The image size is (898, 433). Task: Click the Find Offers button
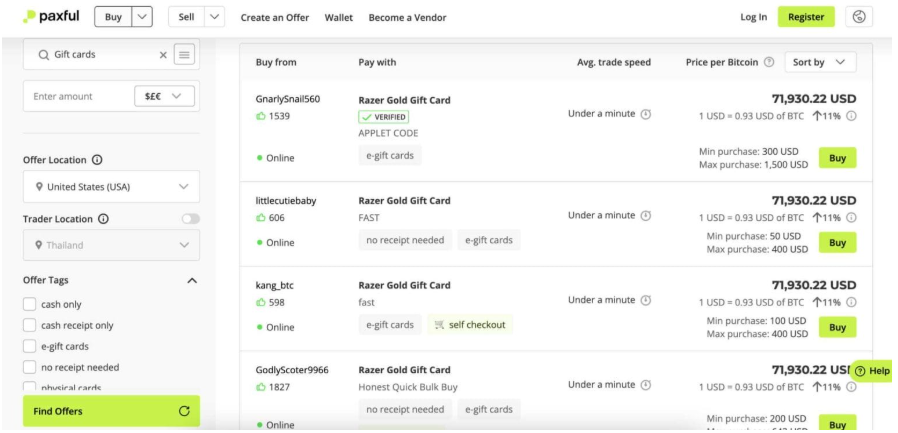point(111,411)
